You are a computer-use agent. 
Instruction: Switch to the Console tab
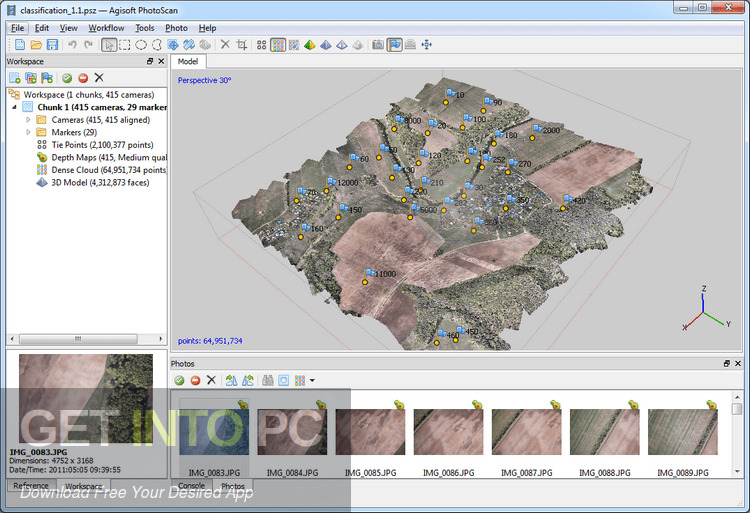tap(191, 486)
